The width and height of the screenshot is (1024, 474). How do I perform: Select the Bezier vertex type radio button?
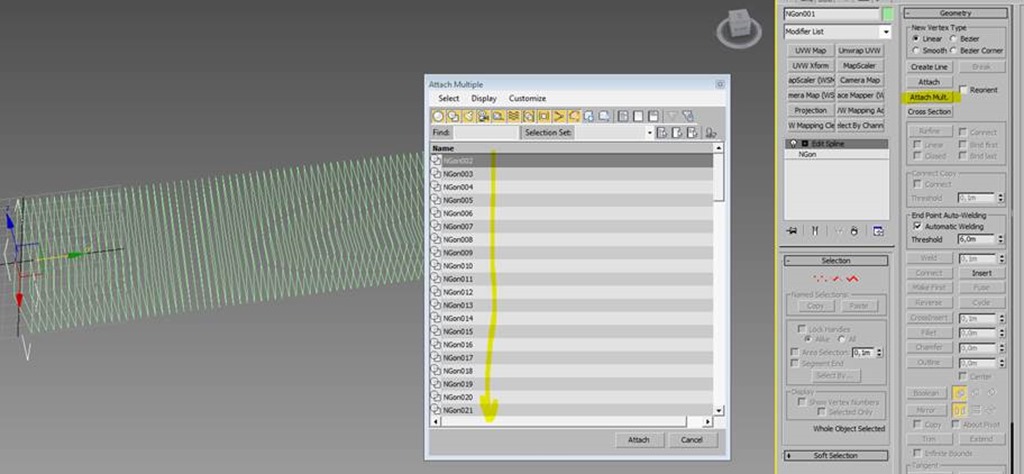(953, 38)
